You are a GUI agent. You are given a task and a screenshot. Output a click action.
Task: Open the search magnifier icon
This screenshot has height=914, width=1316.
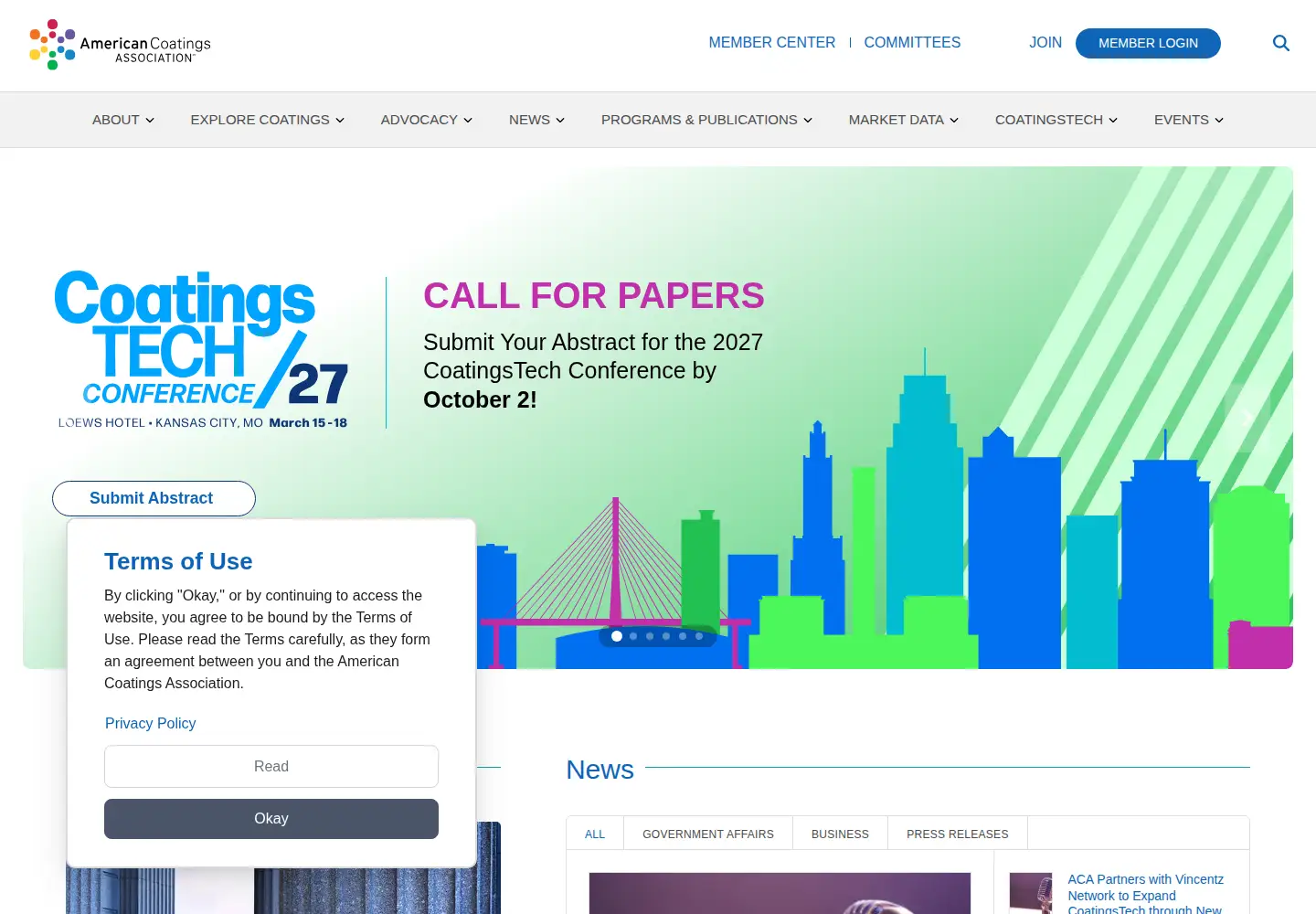[1281, 43]
